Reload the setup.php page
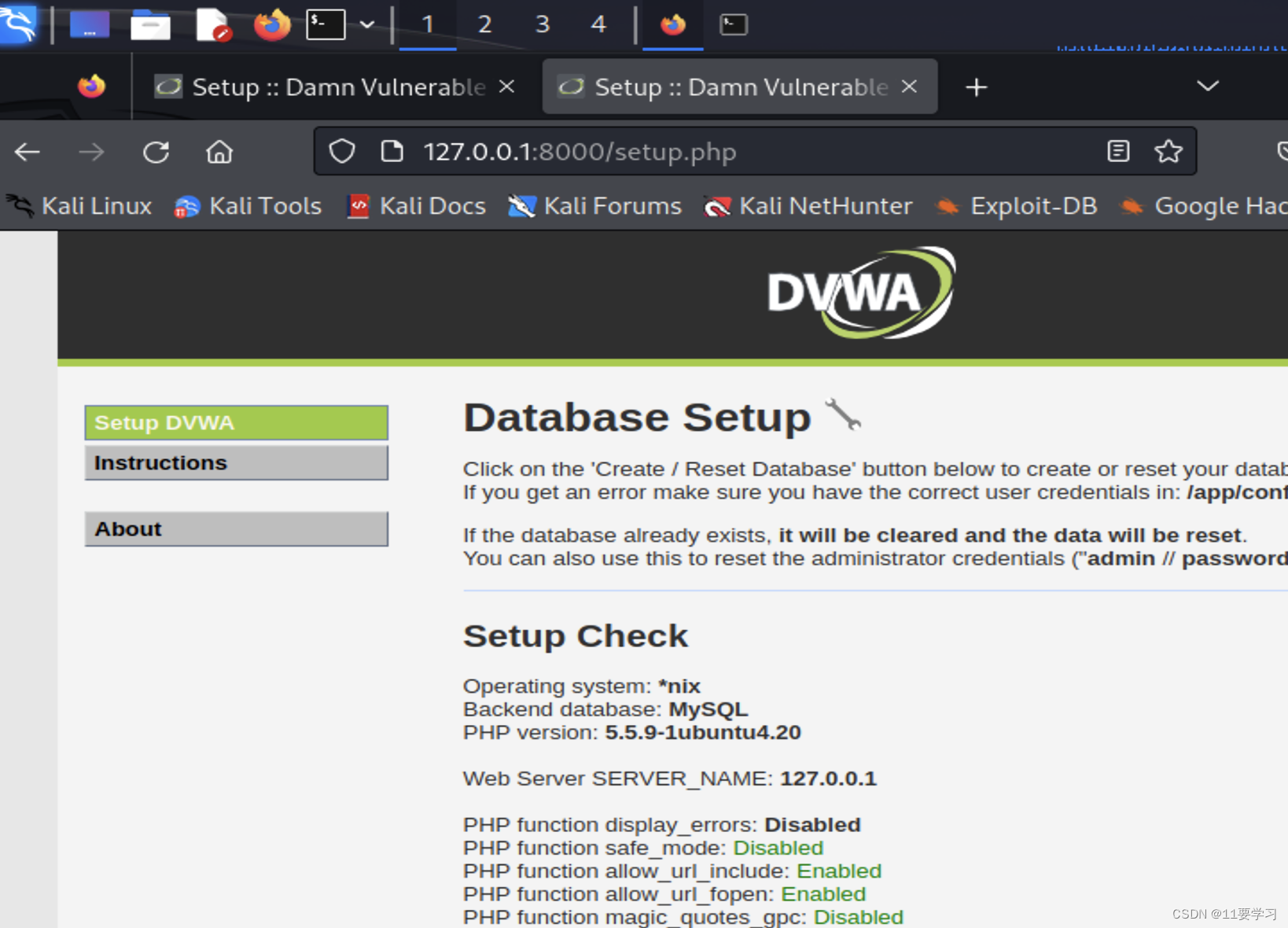Screen dimensions: 1288x928 tap(156, 151)
